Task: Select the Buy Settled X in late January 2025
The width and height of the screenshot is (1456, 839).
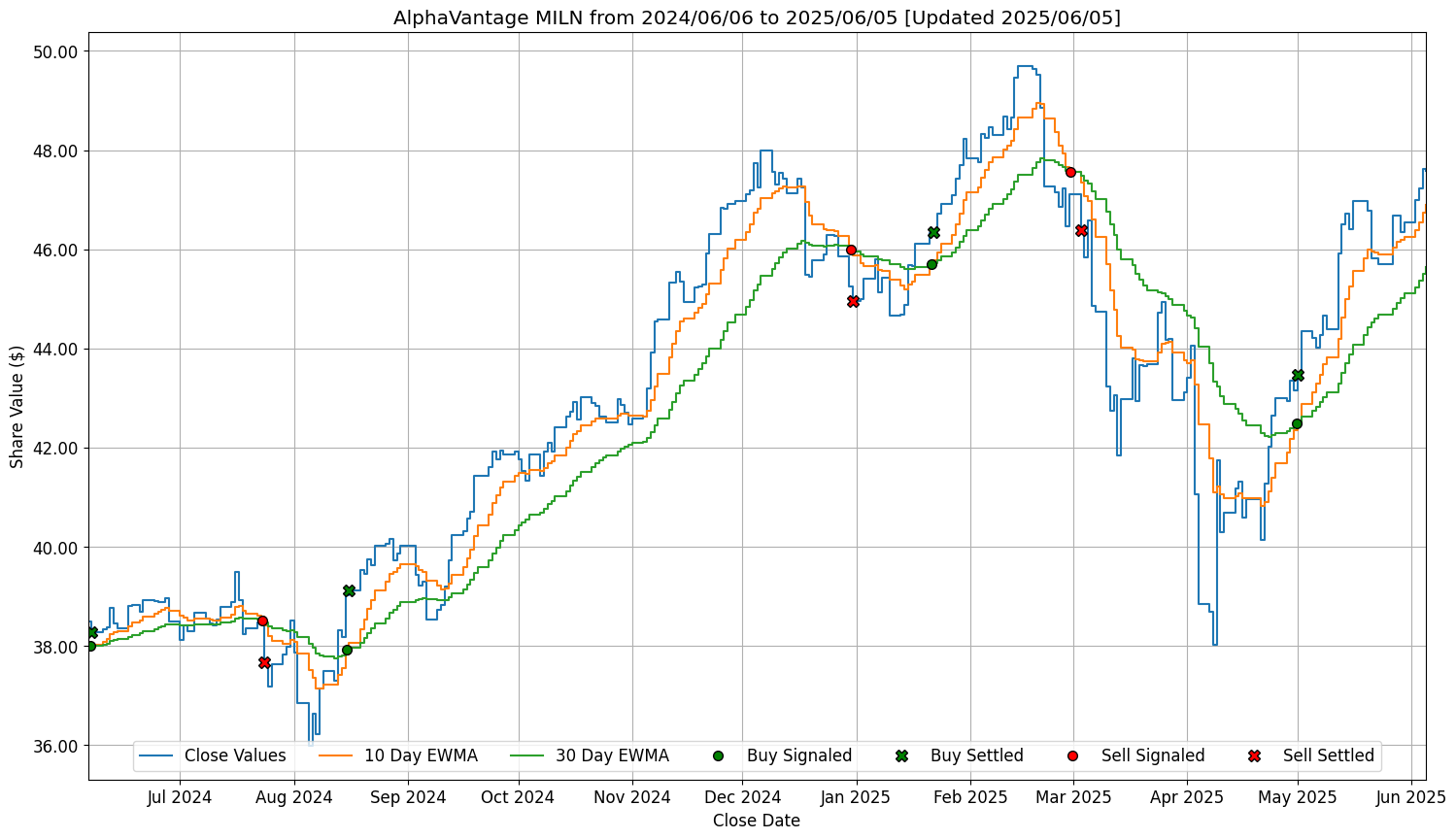Action: point(933,232)
